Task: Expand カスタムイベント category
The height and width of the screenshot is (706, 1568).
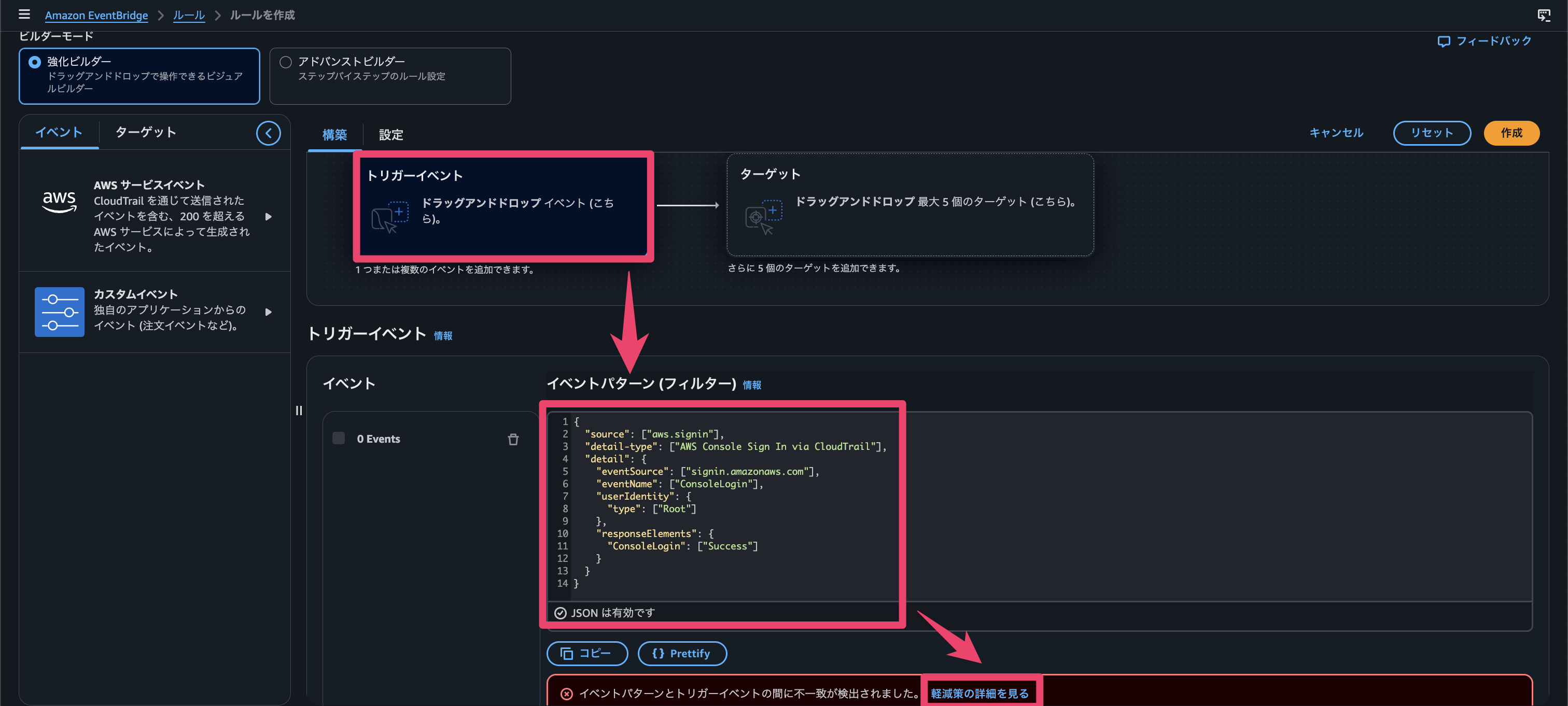Action: (x=268, y=312)
